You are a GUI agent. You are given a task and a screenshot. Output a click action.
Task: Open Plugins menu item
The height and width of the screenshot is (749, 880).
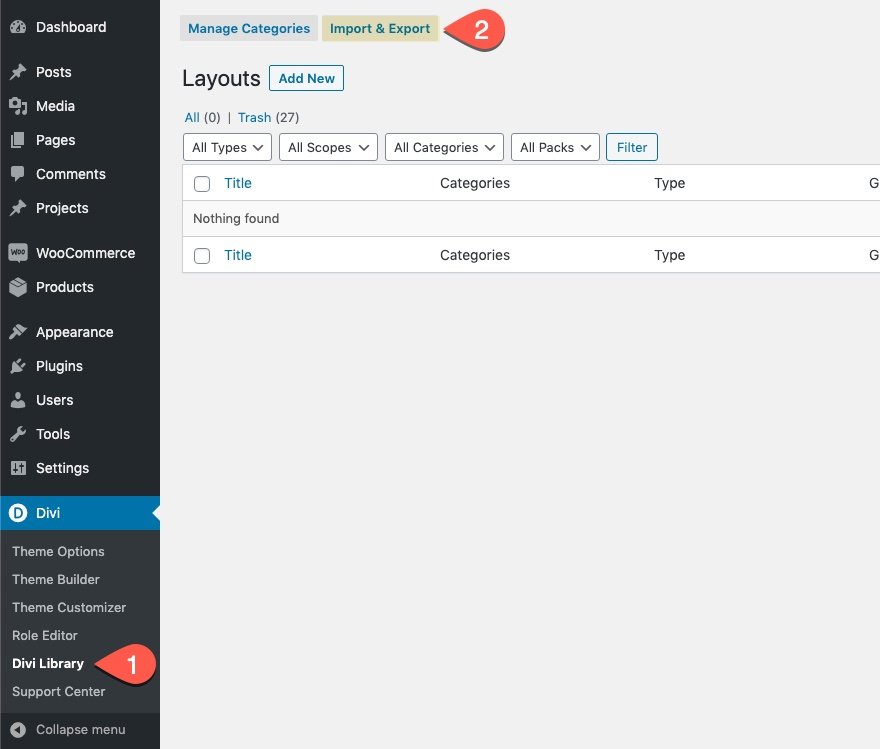point(80,366)
